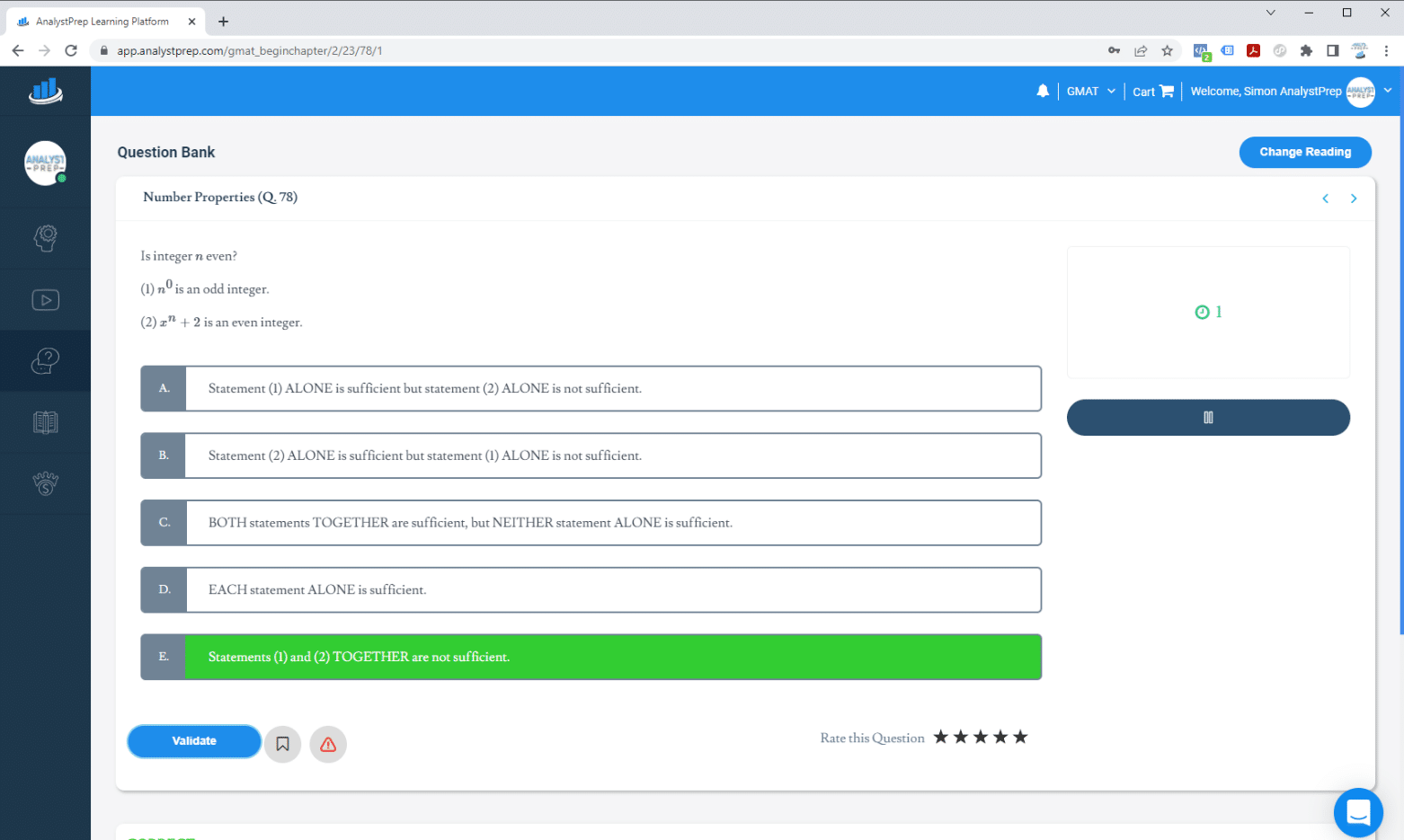
Task: Click the notification bell icon
Action: click(1043, 91)
